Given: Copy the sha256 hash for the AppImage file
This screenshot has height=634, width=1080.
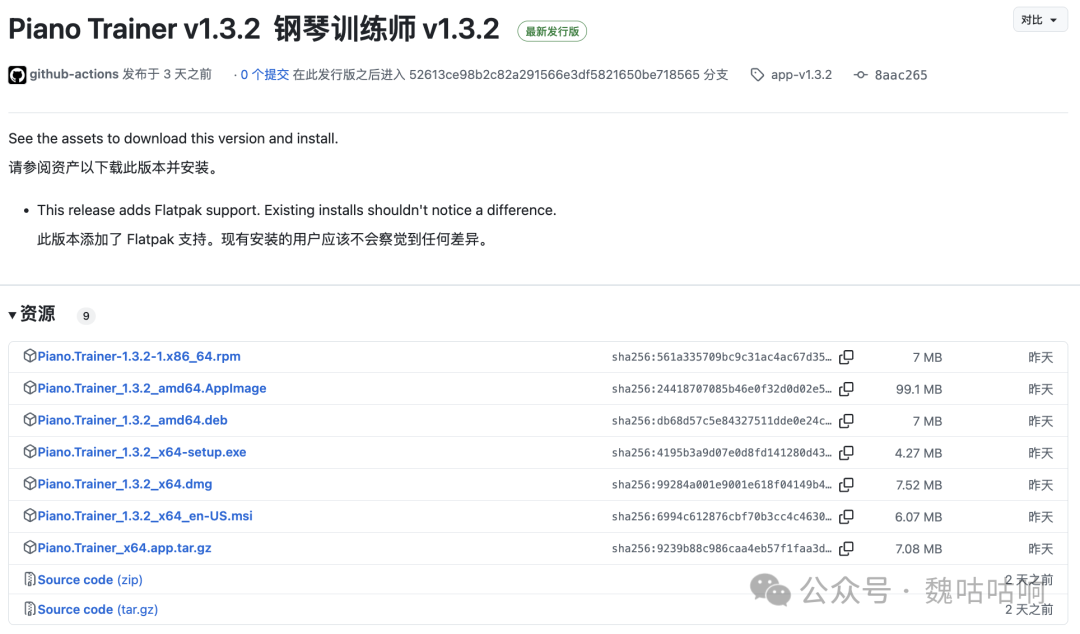Looking at the screenshot, I should pyautogui.click(x=847, y=389).
